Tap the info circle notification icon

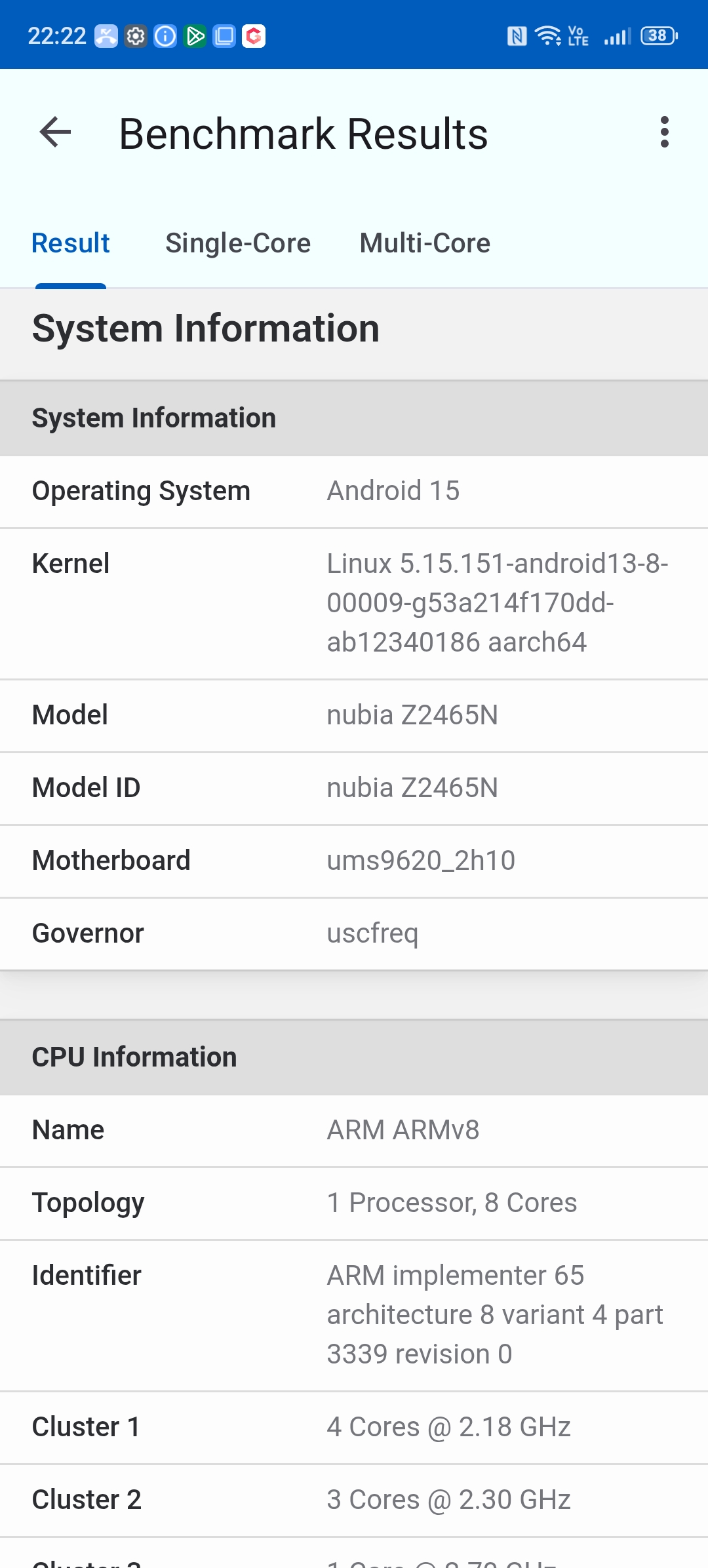(x=165, y=36)
